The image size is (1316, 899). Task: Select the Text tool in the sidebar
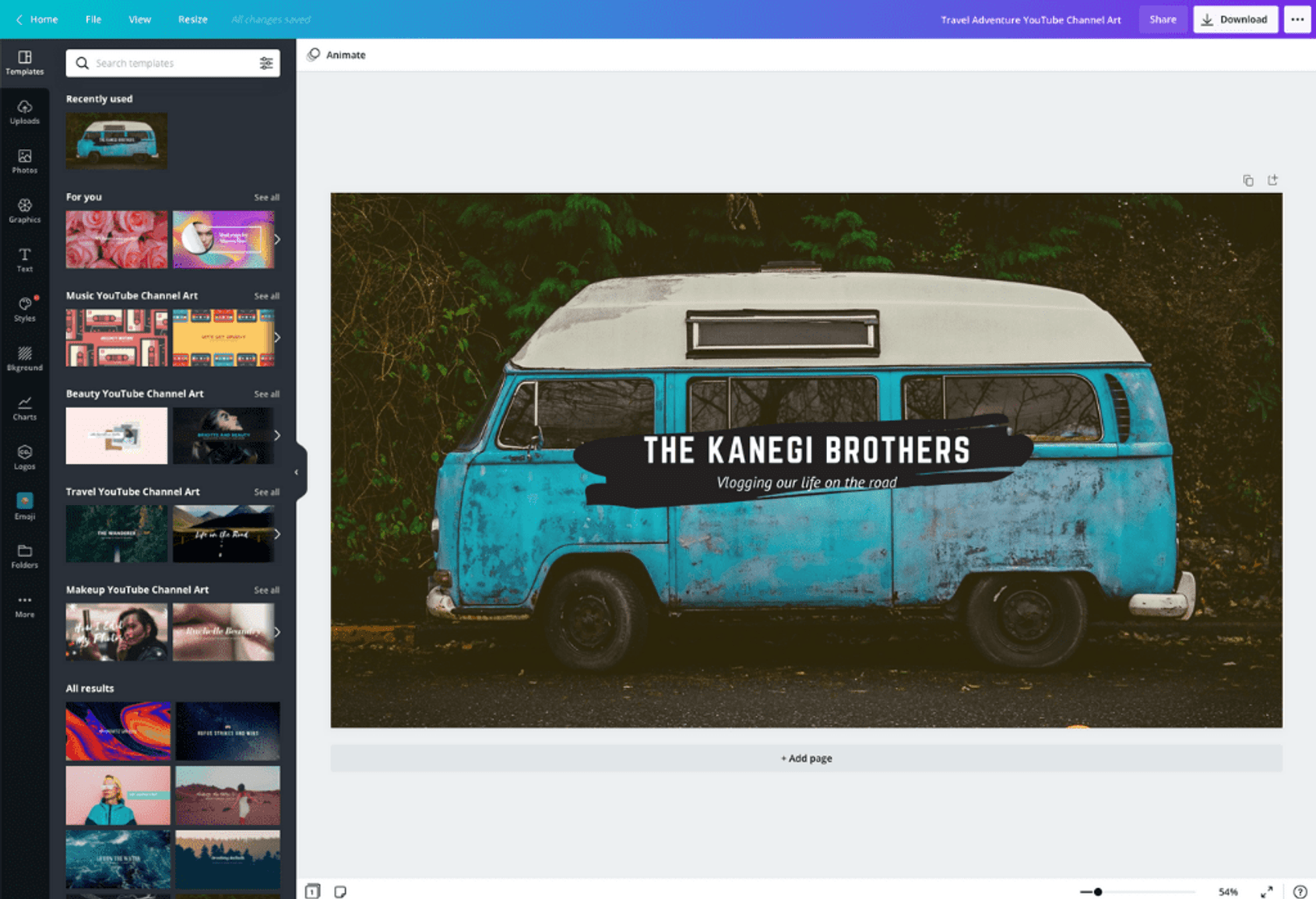(x=25, y=259)
